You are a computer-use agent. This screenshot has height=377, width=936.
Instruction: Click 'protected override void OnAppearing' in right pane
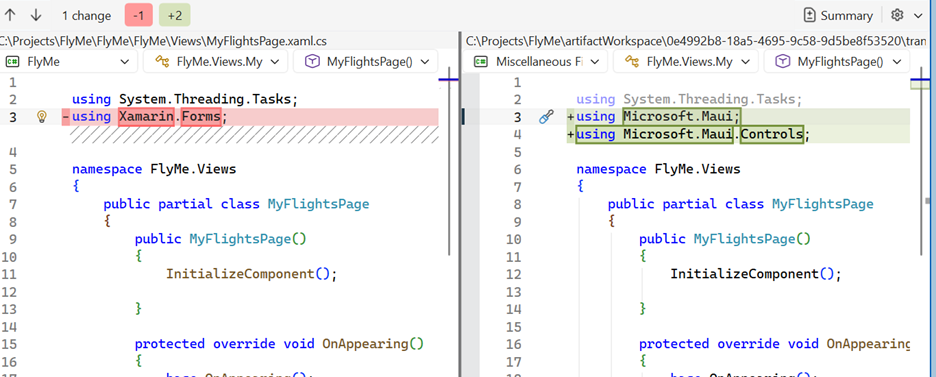click(x=774, y=344)
